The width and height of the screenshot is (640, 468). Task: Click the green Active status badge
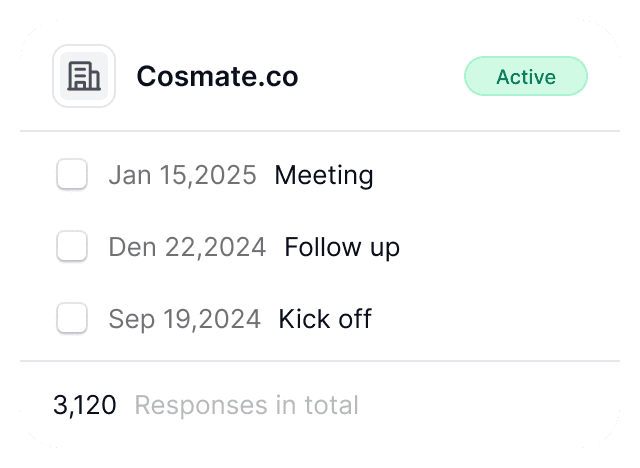tap(525, 76)
